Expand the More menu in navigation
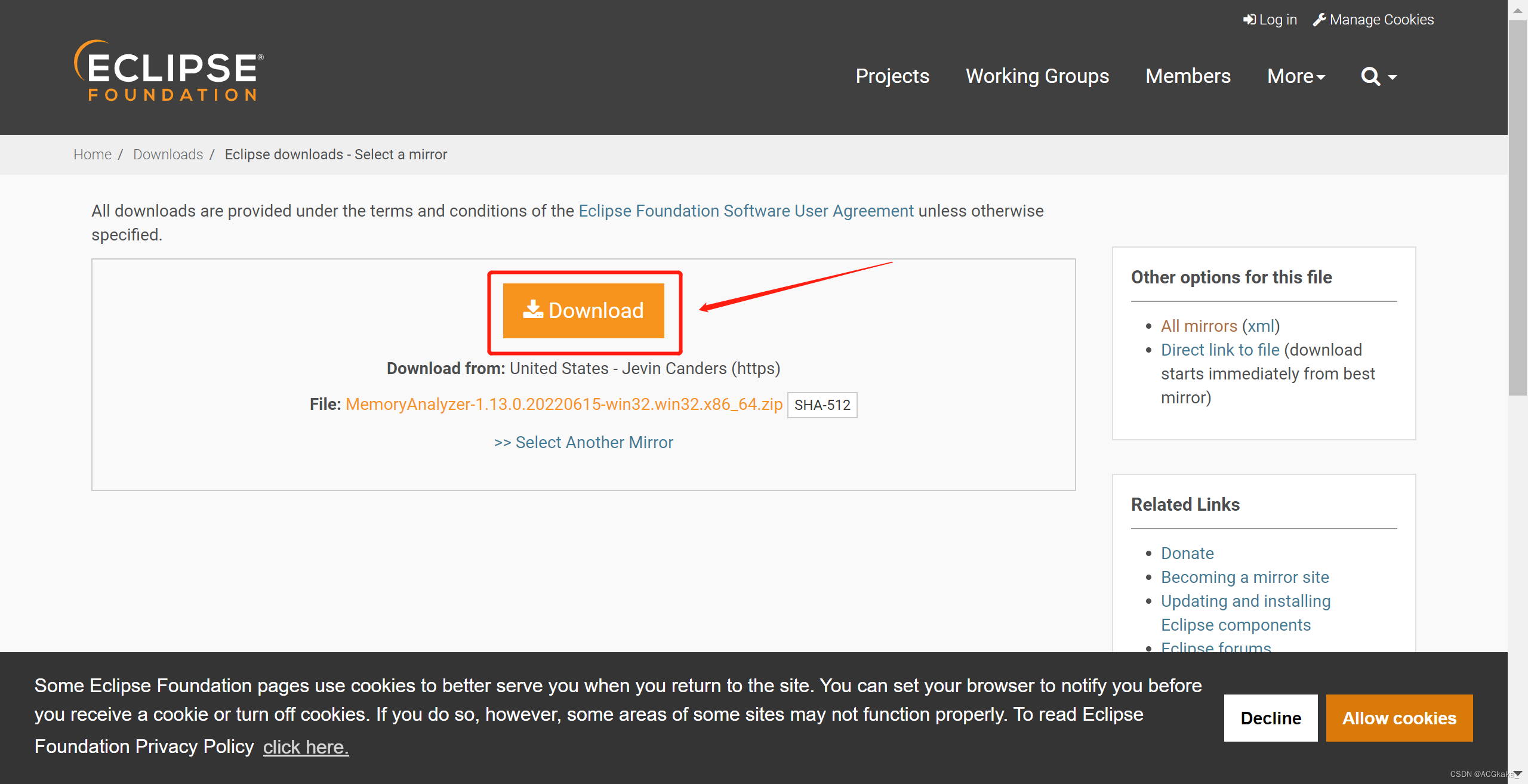1528x784 pixels. coord(1296,76)
